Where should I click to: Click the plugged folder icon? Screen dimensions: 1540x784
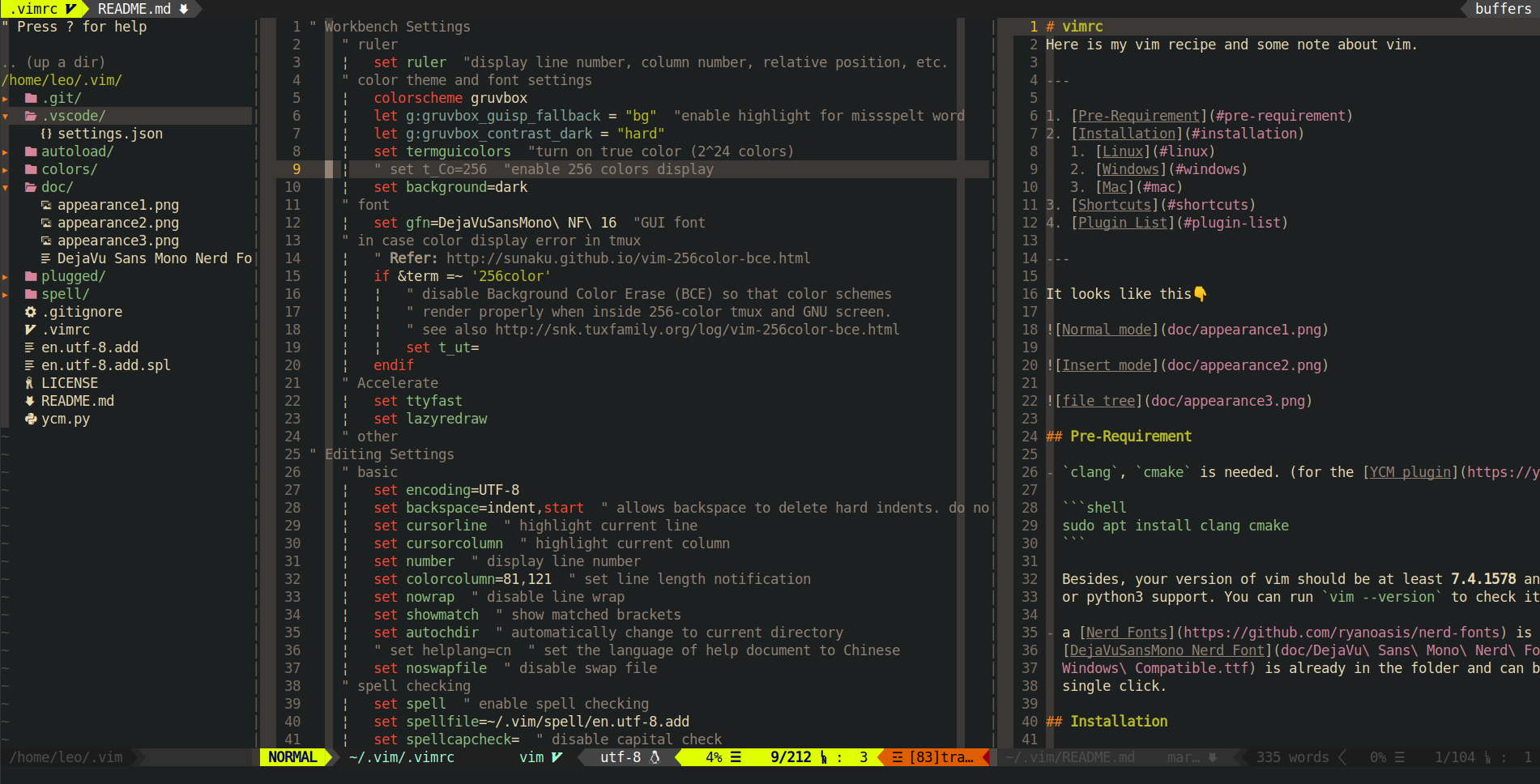[31, 276]
